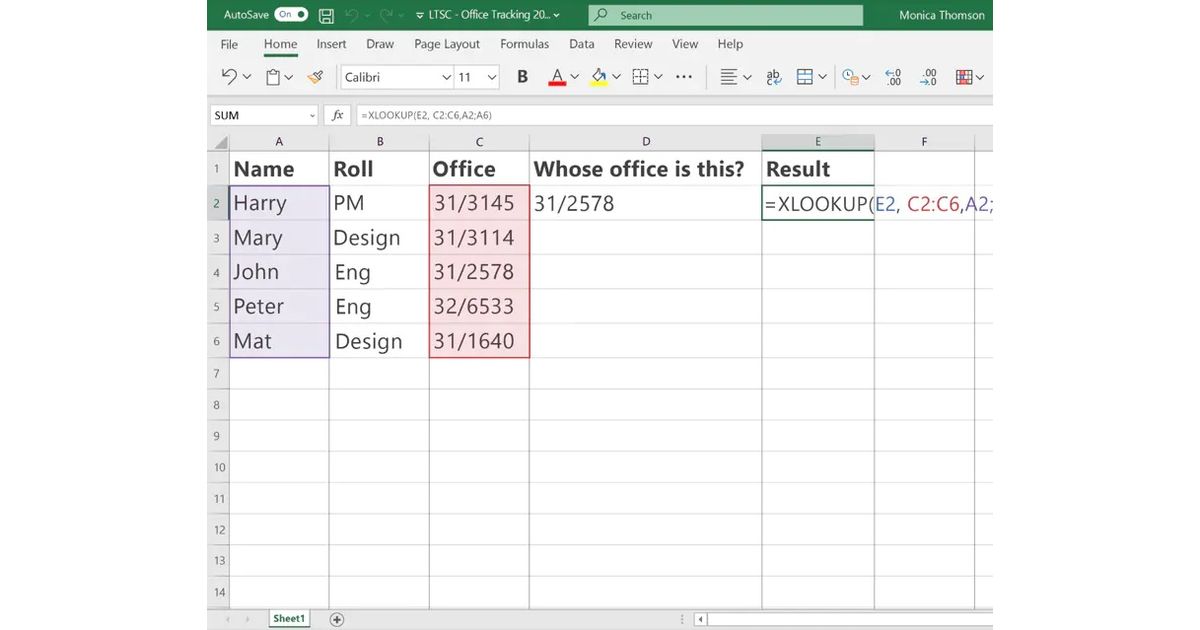Open the font size 11 dropdown
This screenshot has height=630, width=1200.
[x=492, y=77]
